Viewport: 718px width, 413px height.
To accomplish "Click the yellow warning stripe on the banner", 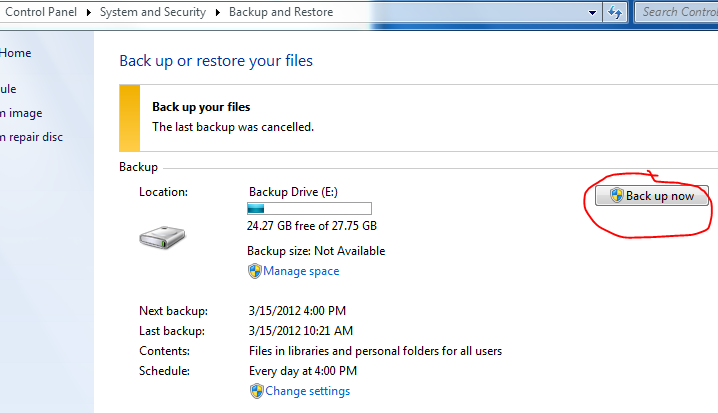I will pos(129,117).
